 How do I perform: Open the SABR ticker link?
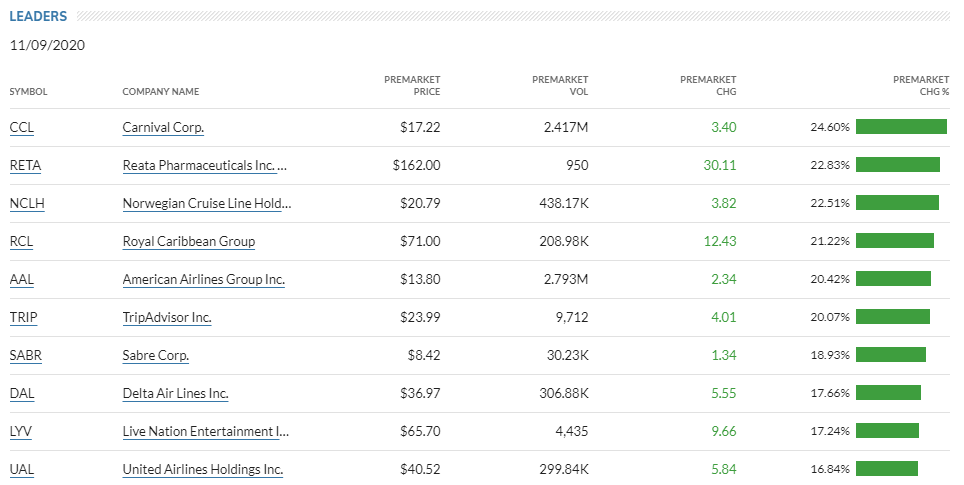(x=25, y=356)
